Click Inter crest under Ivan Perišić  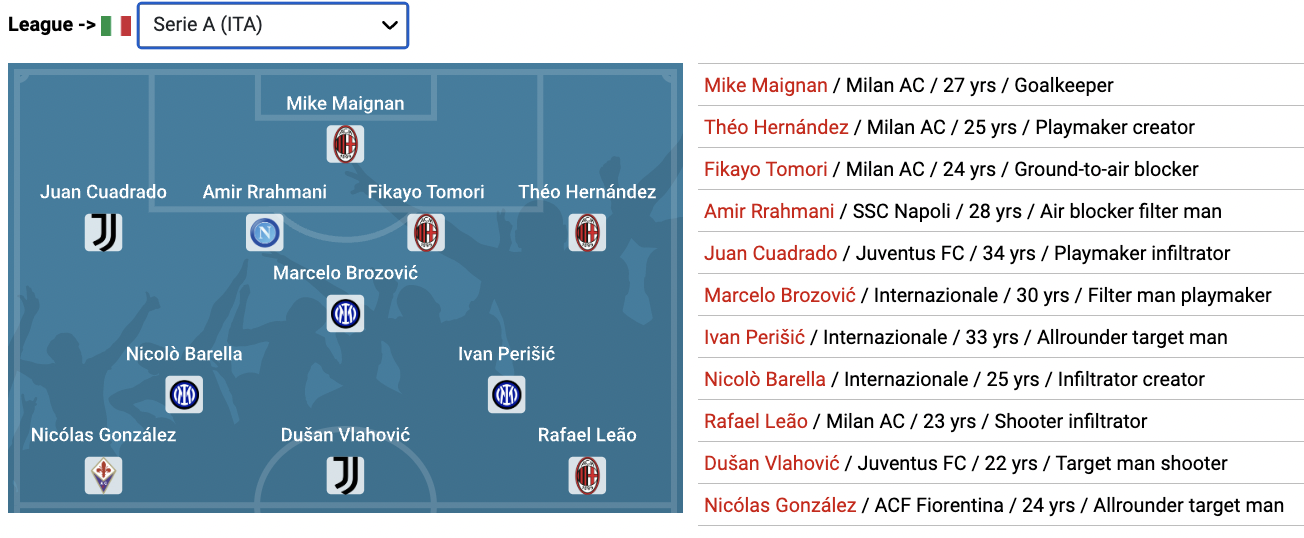(507, 395)
